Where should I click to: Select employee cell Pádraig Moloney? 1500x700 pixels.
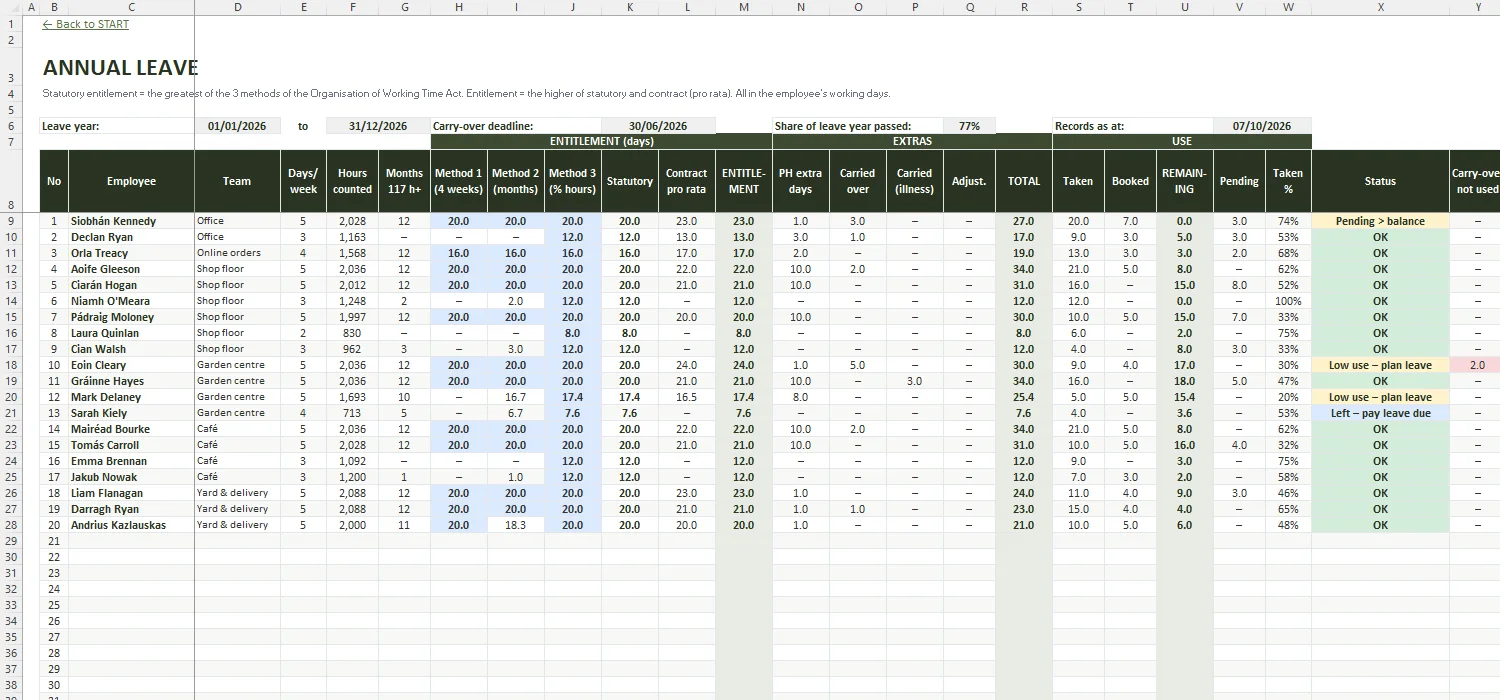point(131,317)
